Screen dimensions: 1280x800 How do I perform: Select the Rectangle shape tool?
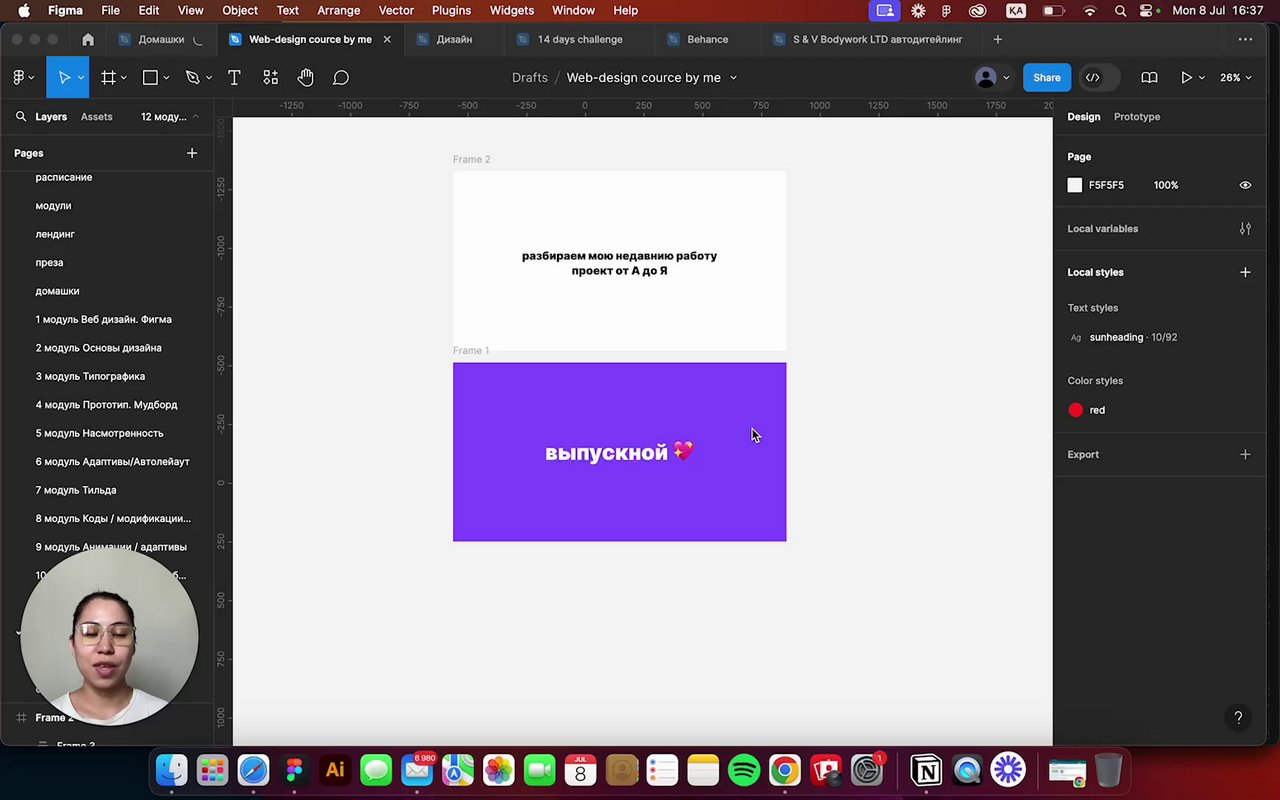150,77
